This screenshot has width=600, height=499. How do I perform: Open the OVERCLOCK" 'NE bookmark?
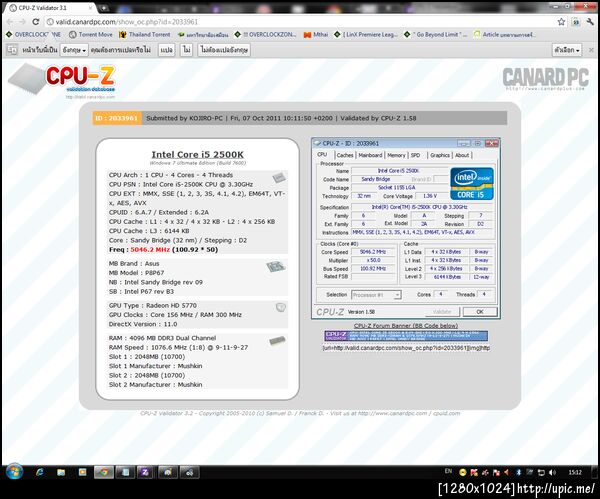pos(34,34)
